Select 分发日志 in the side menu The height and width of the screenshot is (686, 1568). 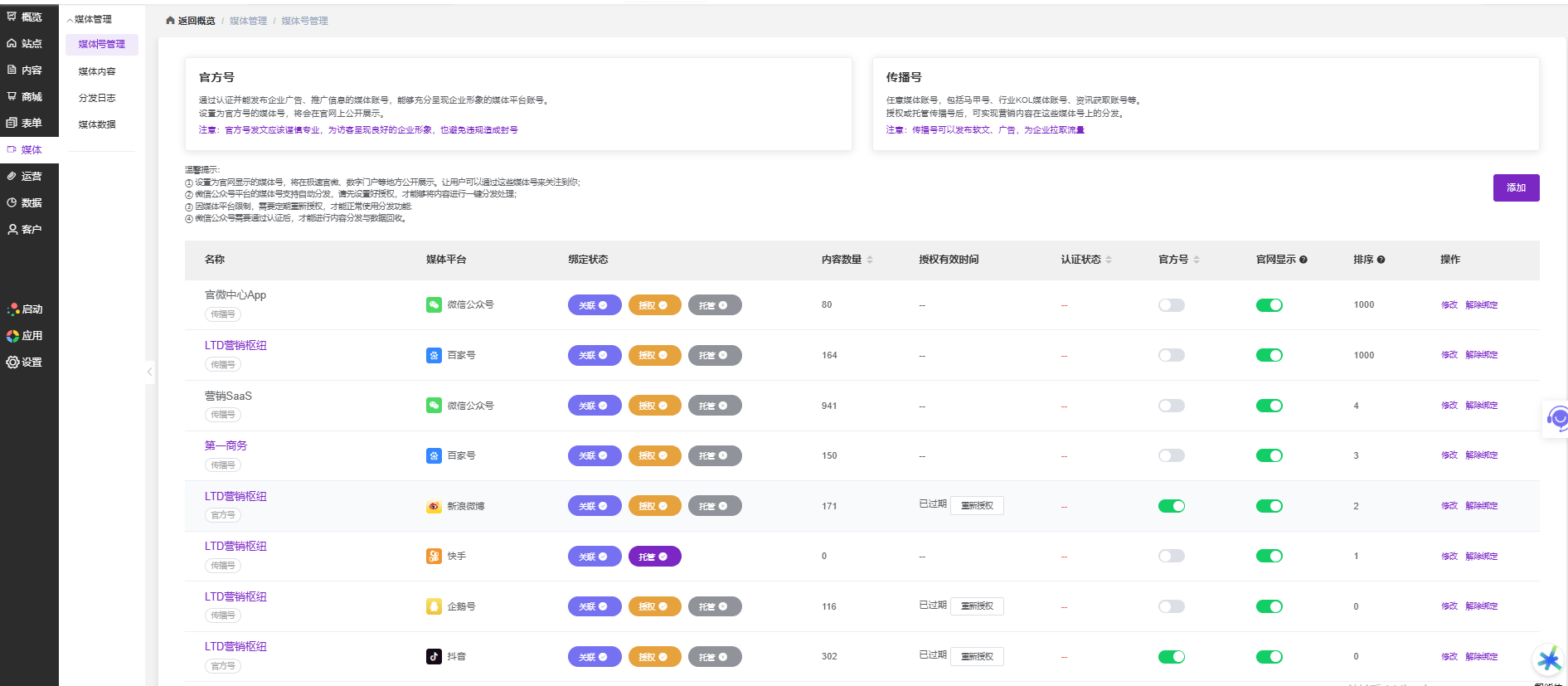point(97,98)
